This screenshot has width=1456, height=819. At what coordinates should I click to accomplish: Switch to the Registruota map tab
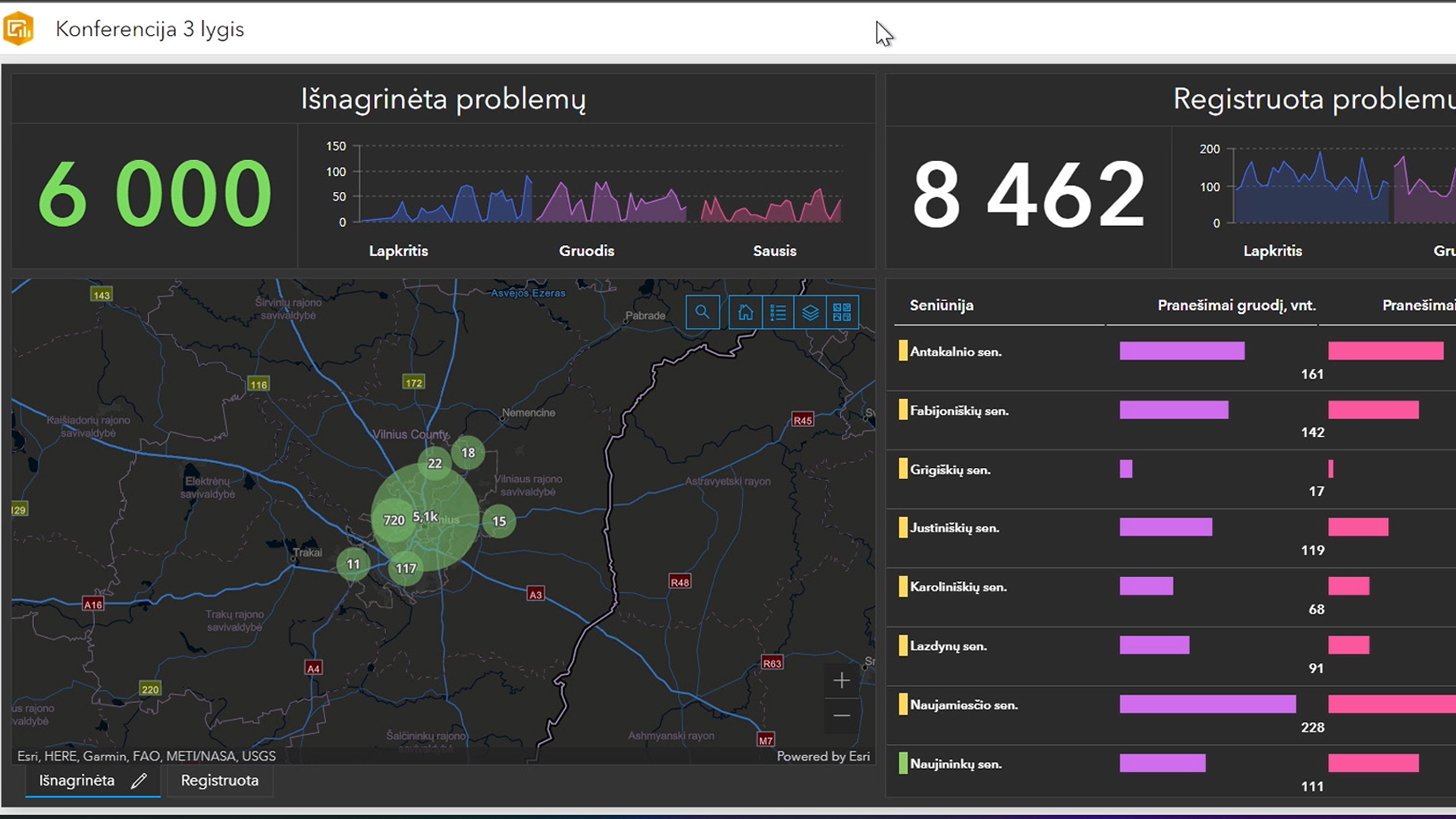(x=219, y=780)
